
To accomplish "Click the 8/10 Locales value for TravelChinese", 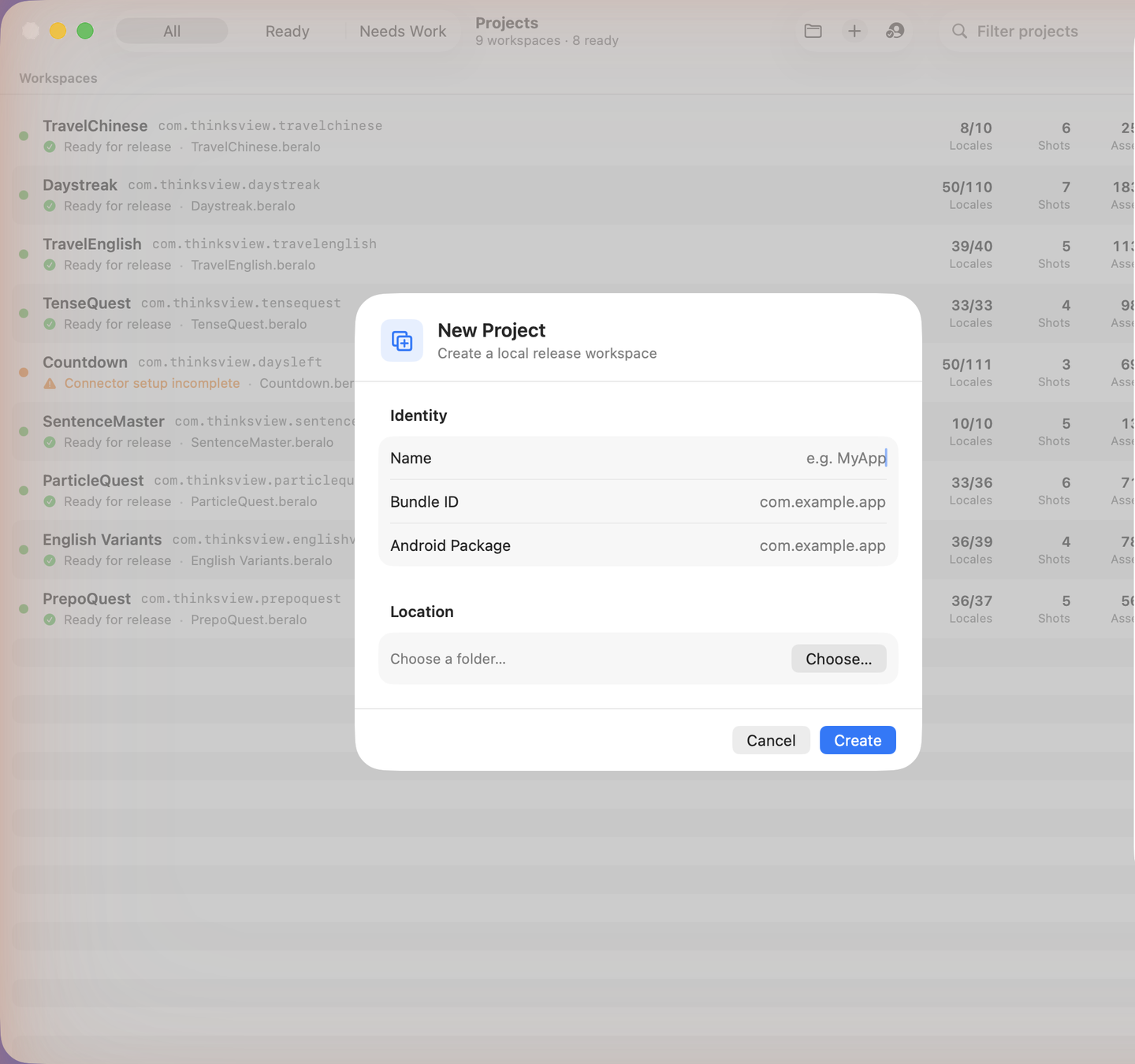I will [976, 128].
